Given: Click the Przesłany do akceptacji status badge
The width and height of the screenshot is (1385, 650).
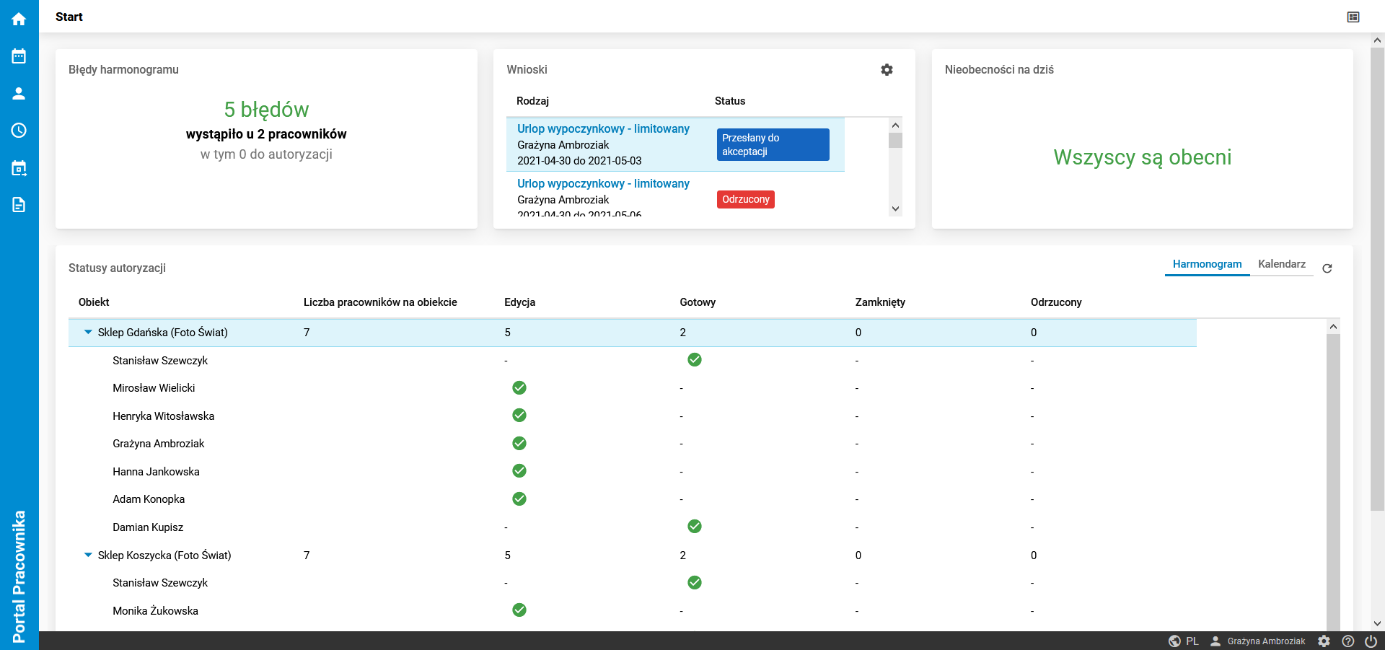Looking at the screenshot, I should point(773,144).
